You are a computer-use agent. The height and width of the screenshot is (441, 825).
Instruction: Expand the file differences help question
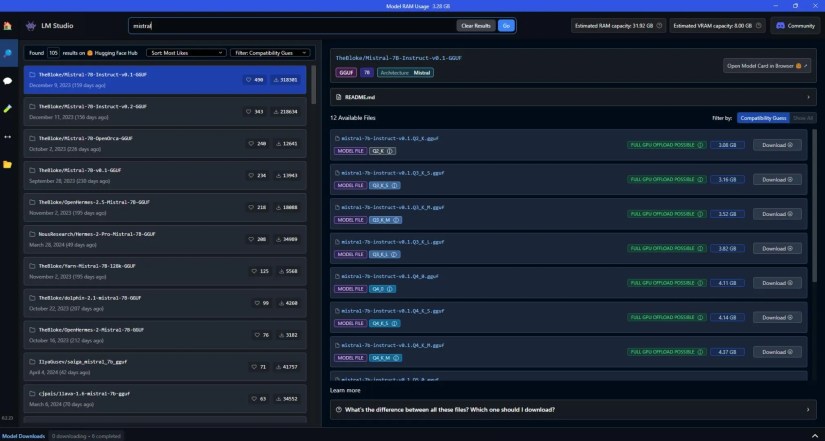(573, 409)
